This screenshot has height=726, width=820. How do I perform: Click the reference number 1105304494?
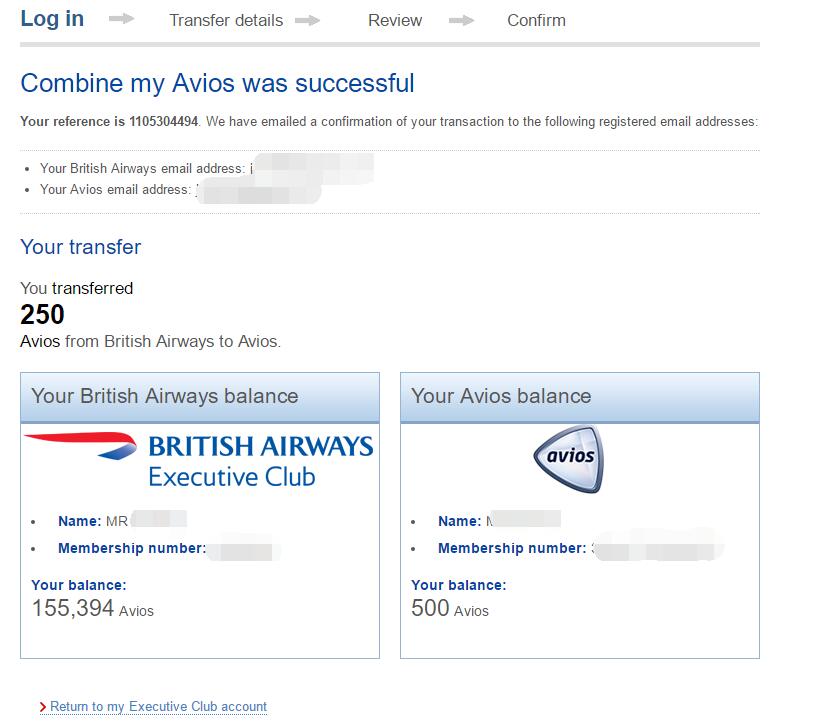[x=164, y=121]
